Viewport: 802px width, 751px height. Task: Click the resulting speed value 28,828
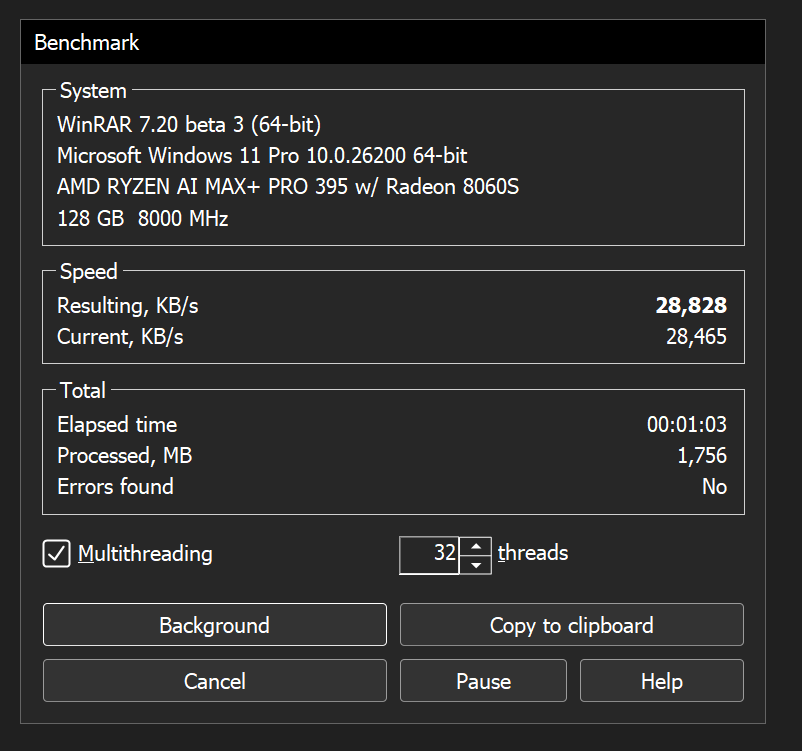691,306
